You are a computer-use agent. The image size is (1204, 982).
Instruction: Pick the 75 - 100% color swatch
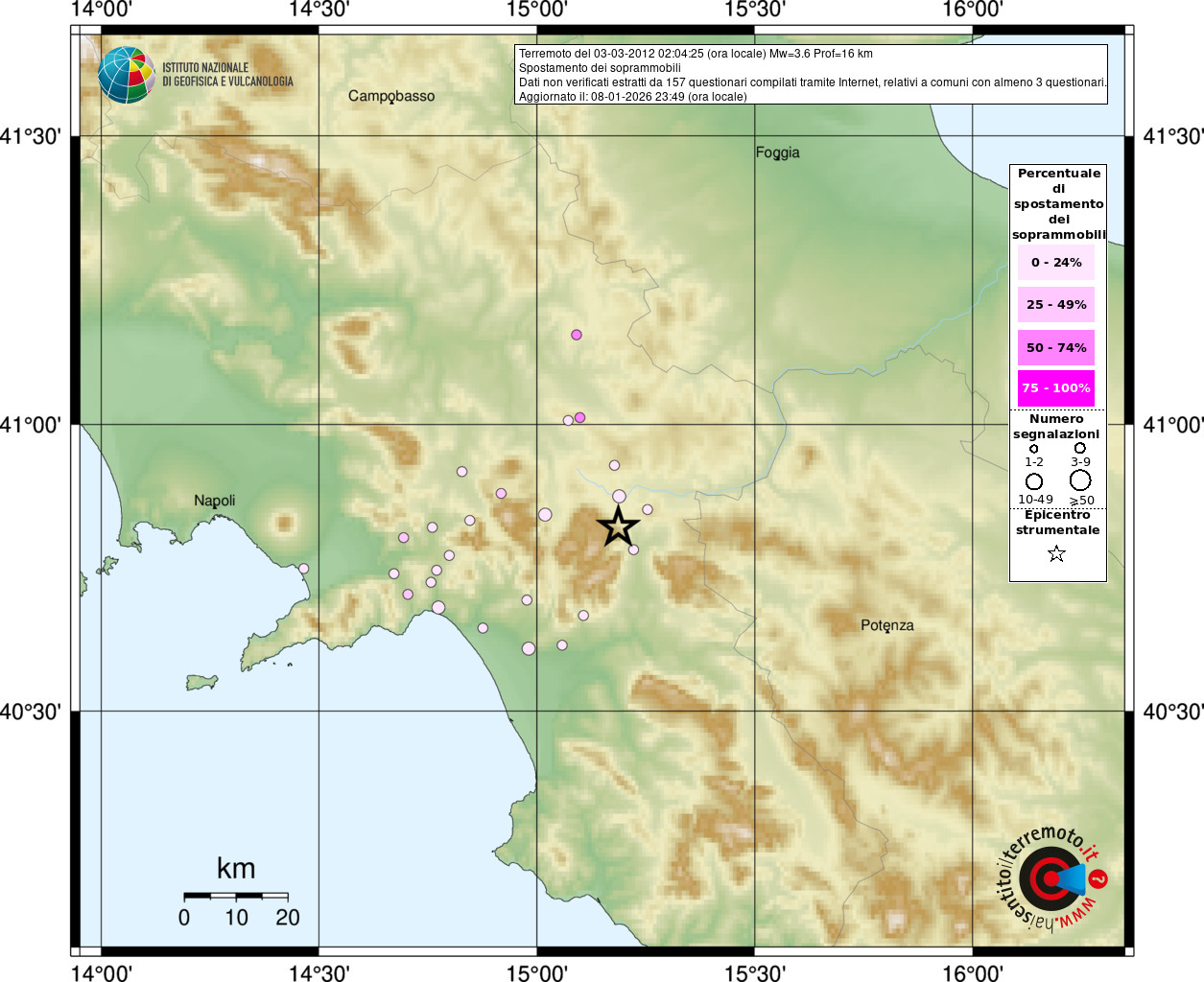[1056, 388]
